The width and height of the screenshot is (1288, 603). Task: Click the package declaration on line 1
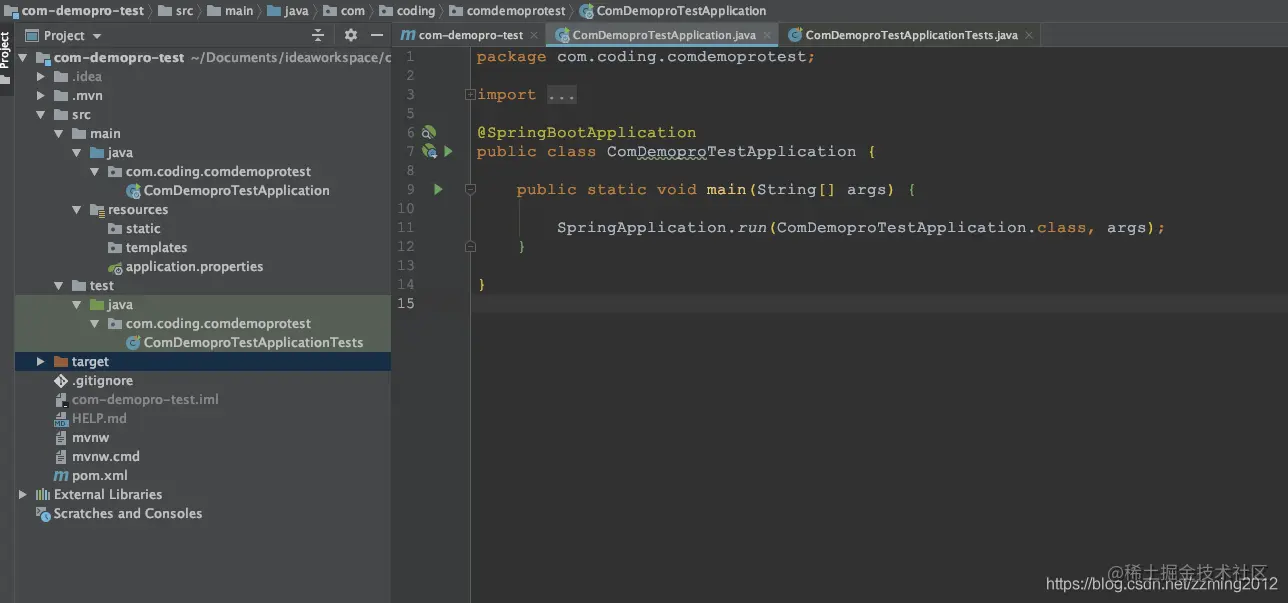coord(646,57)
